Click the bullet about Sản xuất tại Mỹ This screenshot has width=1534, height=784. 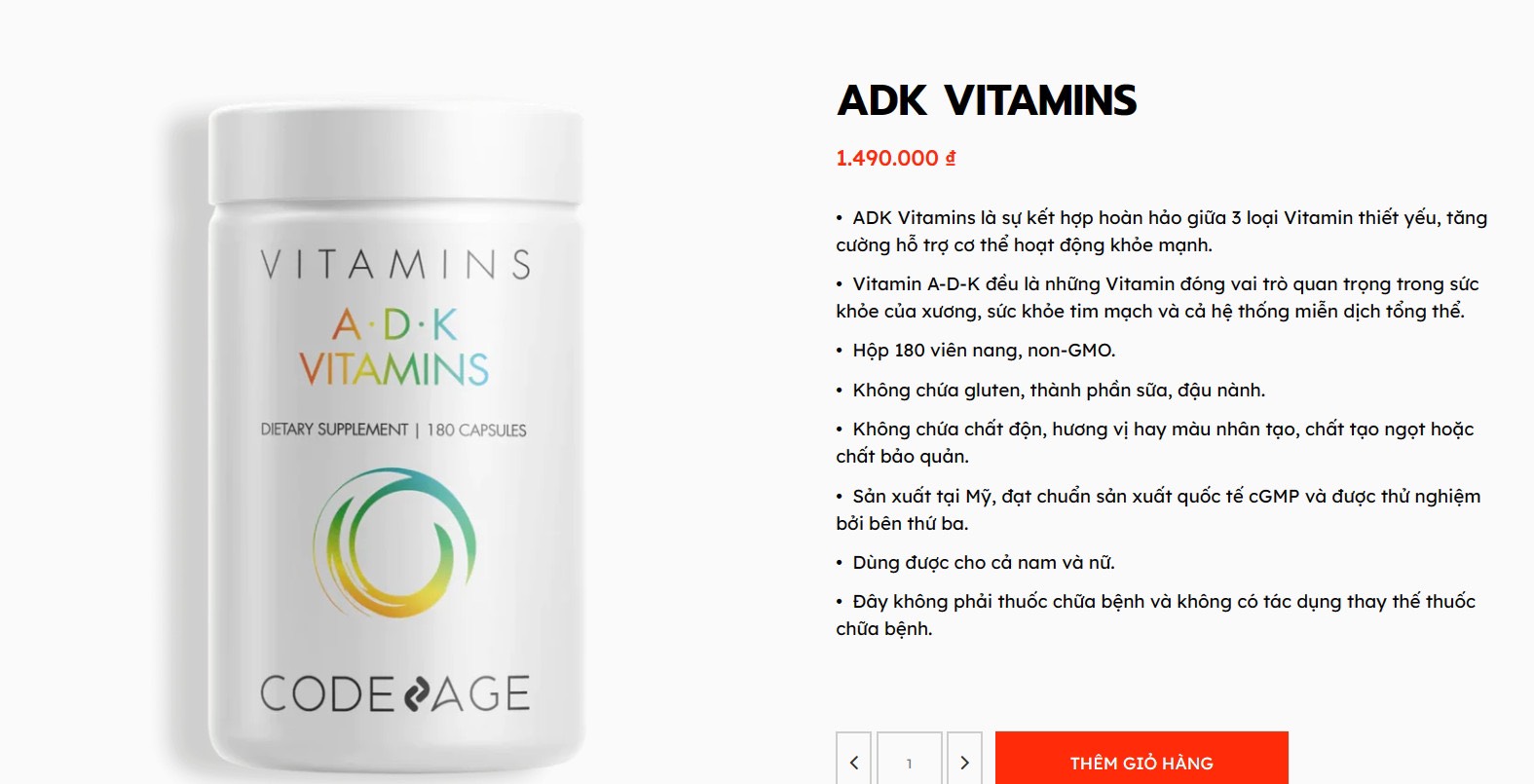(x=1158, y=509)
